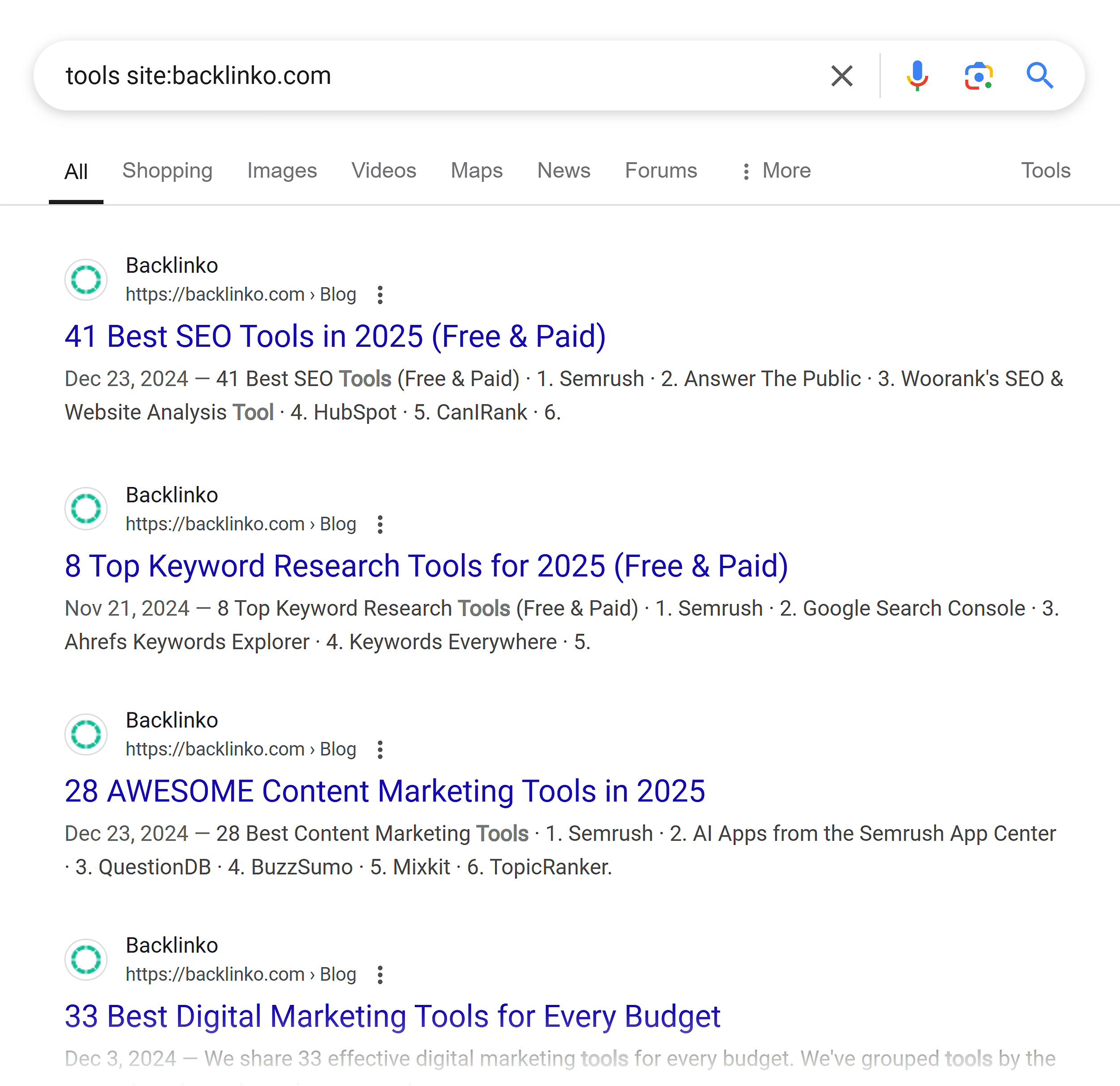Screen dimensions: 1120x1086
Task: Open options dots for Content Marketing Tools result
Action: [x=380, y=750]
